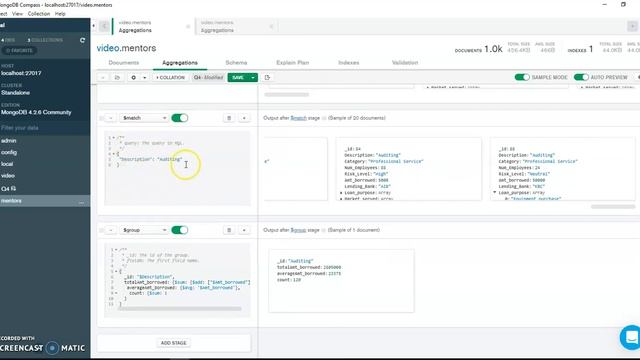The image size is (640, 360).
Task: Disable the $group stage toggle
Action: click(x=180, y=230)
